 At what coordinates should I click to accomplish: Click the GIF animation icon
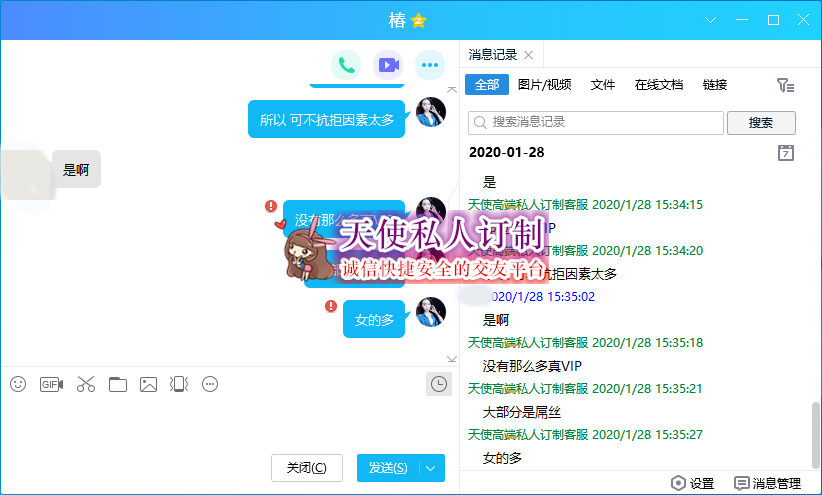pos(51,384)
